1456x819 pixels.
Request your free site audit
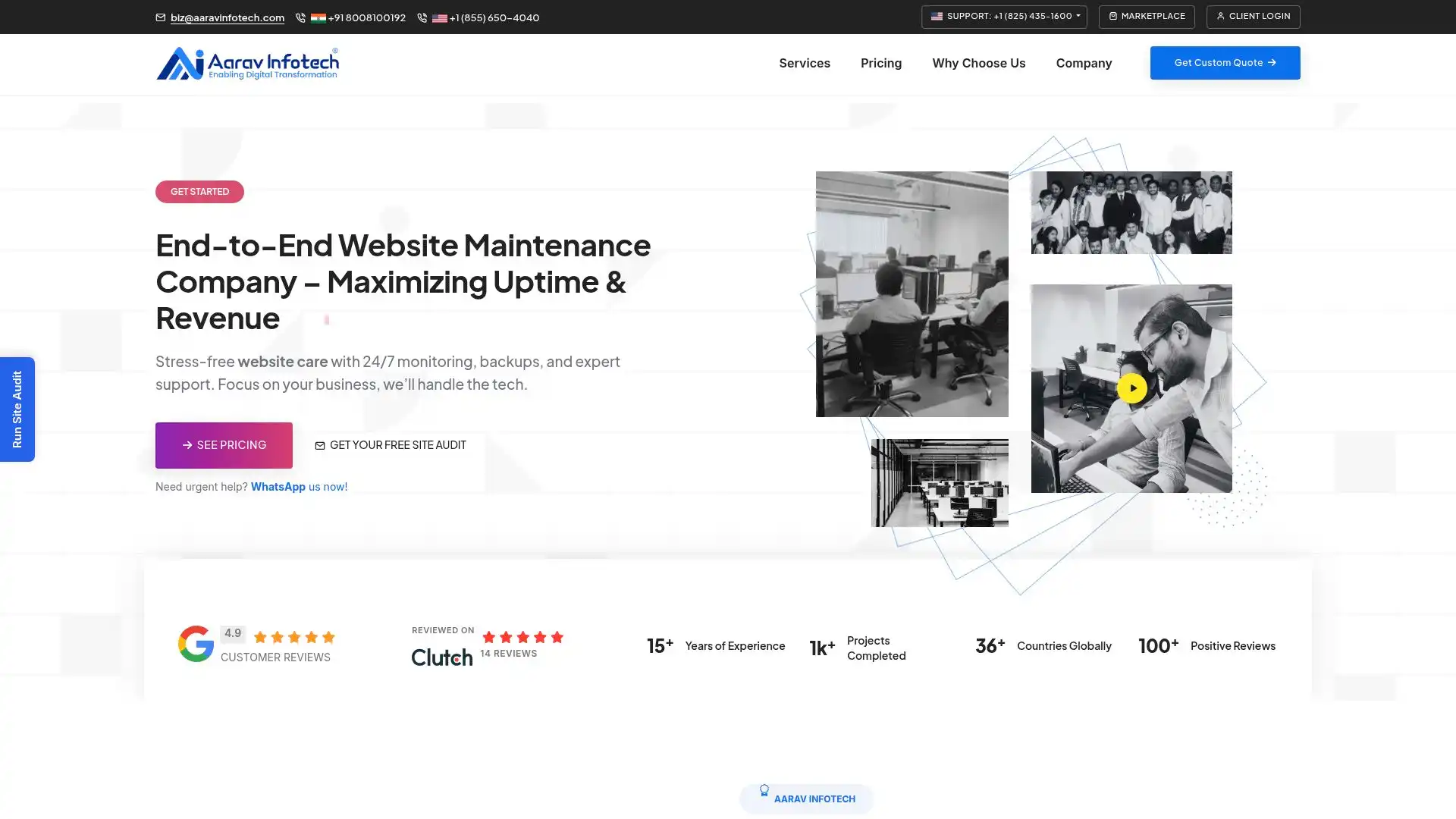(391, 445)
